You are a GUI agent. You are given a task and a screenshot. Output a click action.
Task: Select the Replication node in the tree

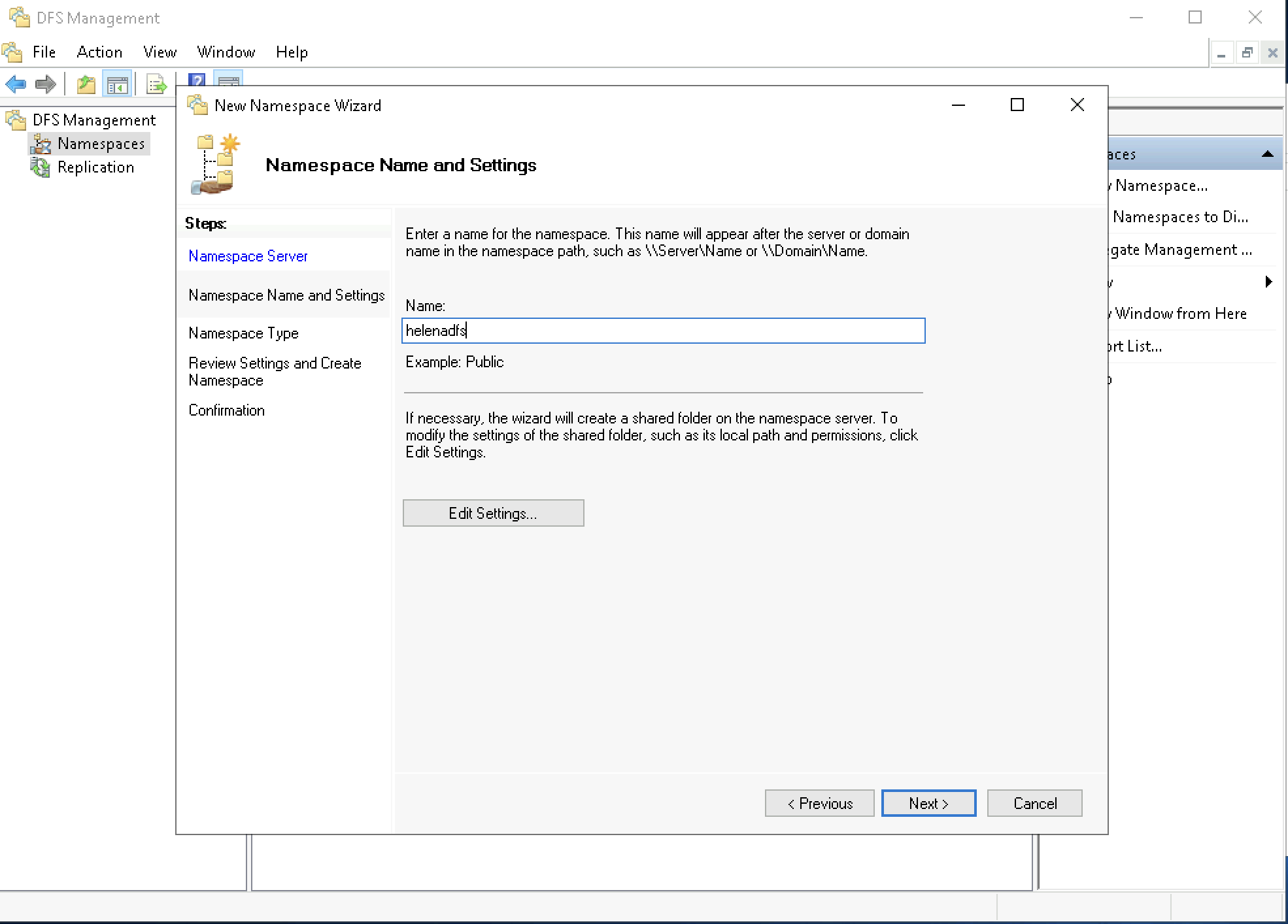coord(95,167)
